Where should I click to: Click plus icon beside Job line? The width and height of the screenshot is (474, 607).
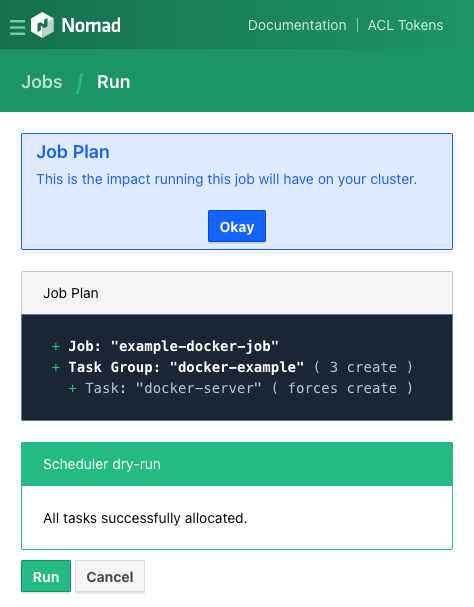tap(56, 346)
